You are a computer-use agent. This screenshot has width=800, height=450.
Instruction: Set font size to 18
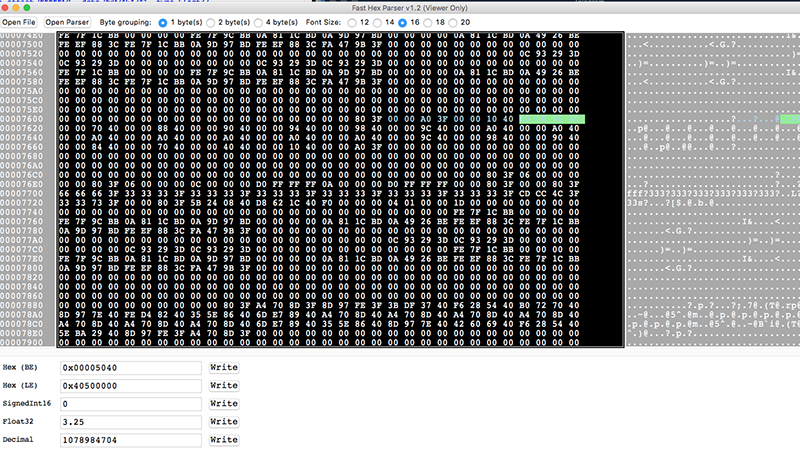click(428, 23)
